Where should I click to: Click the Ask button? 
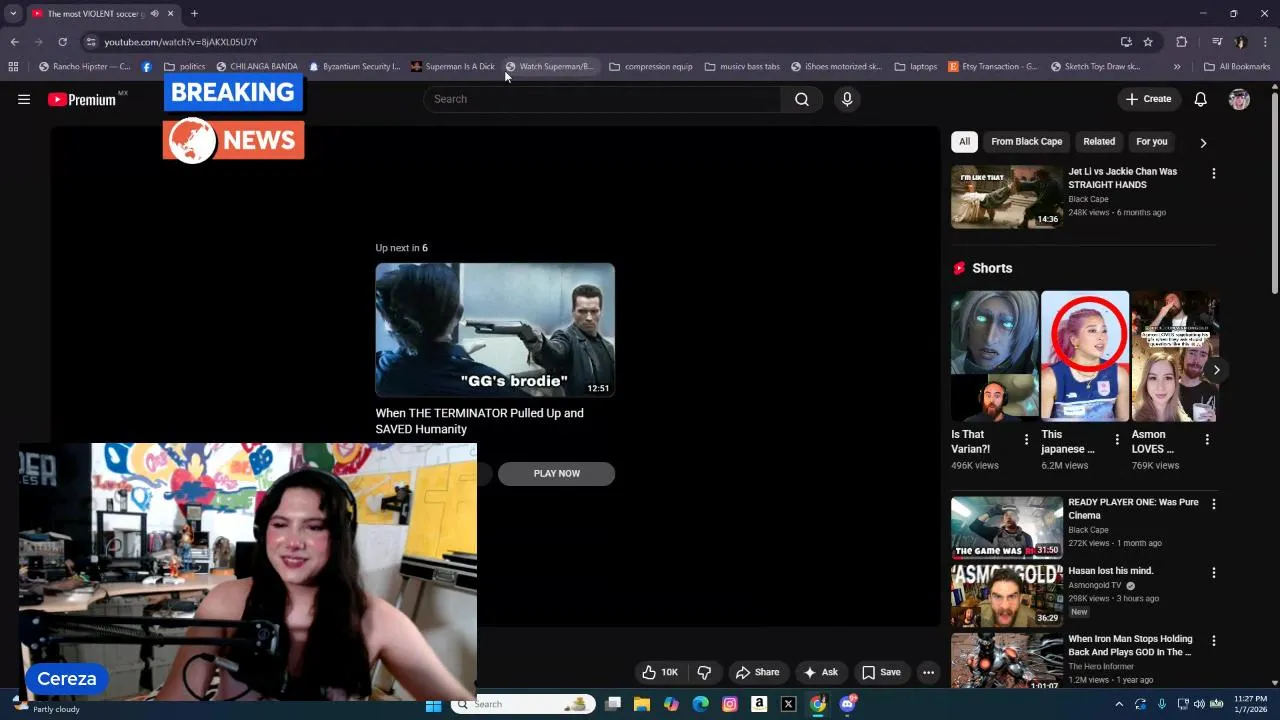pyautogui.click(x=821, y=672)
